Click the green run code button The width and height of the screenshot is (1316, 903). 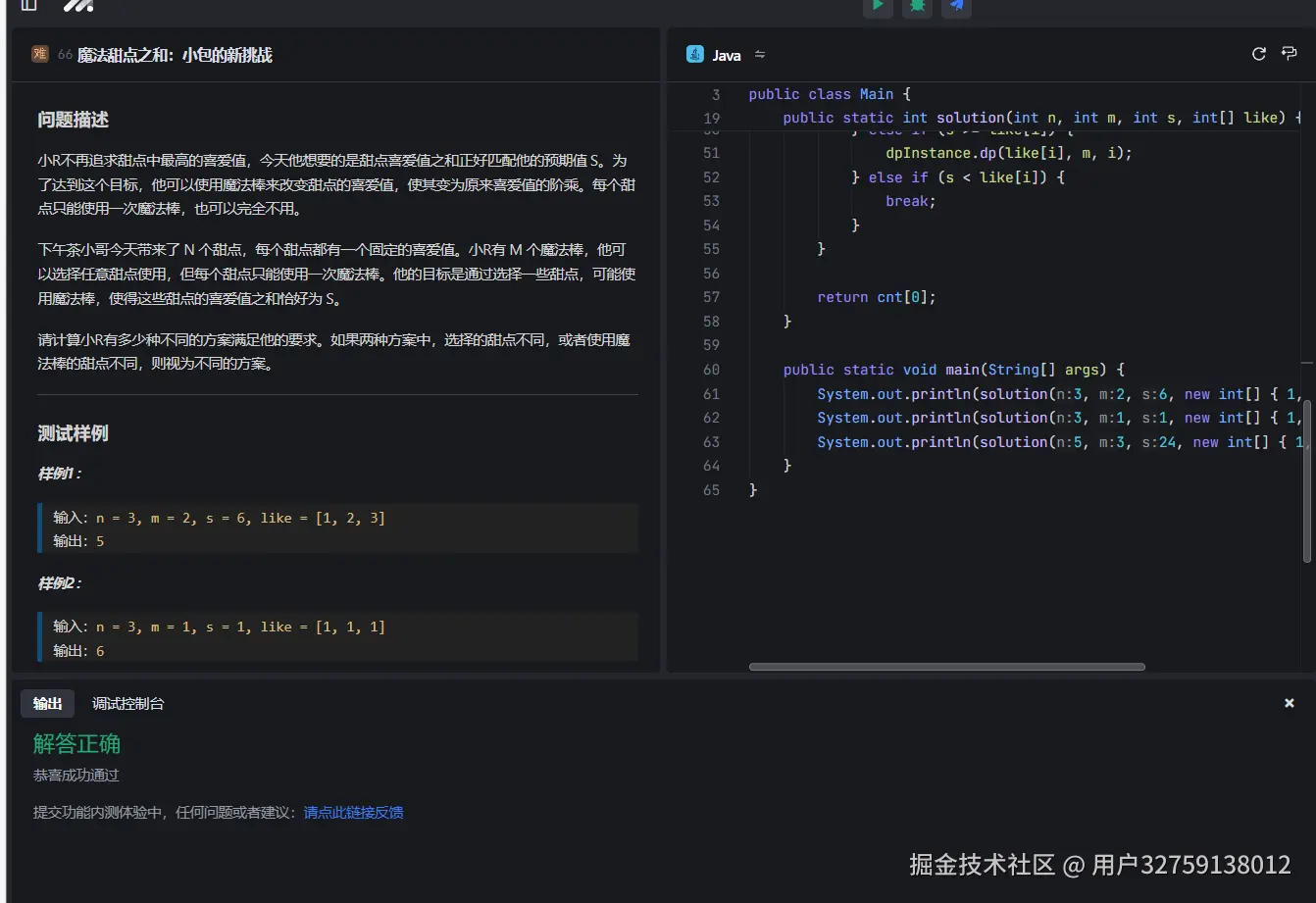pos(878,6)
